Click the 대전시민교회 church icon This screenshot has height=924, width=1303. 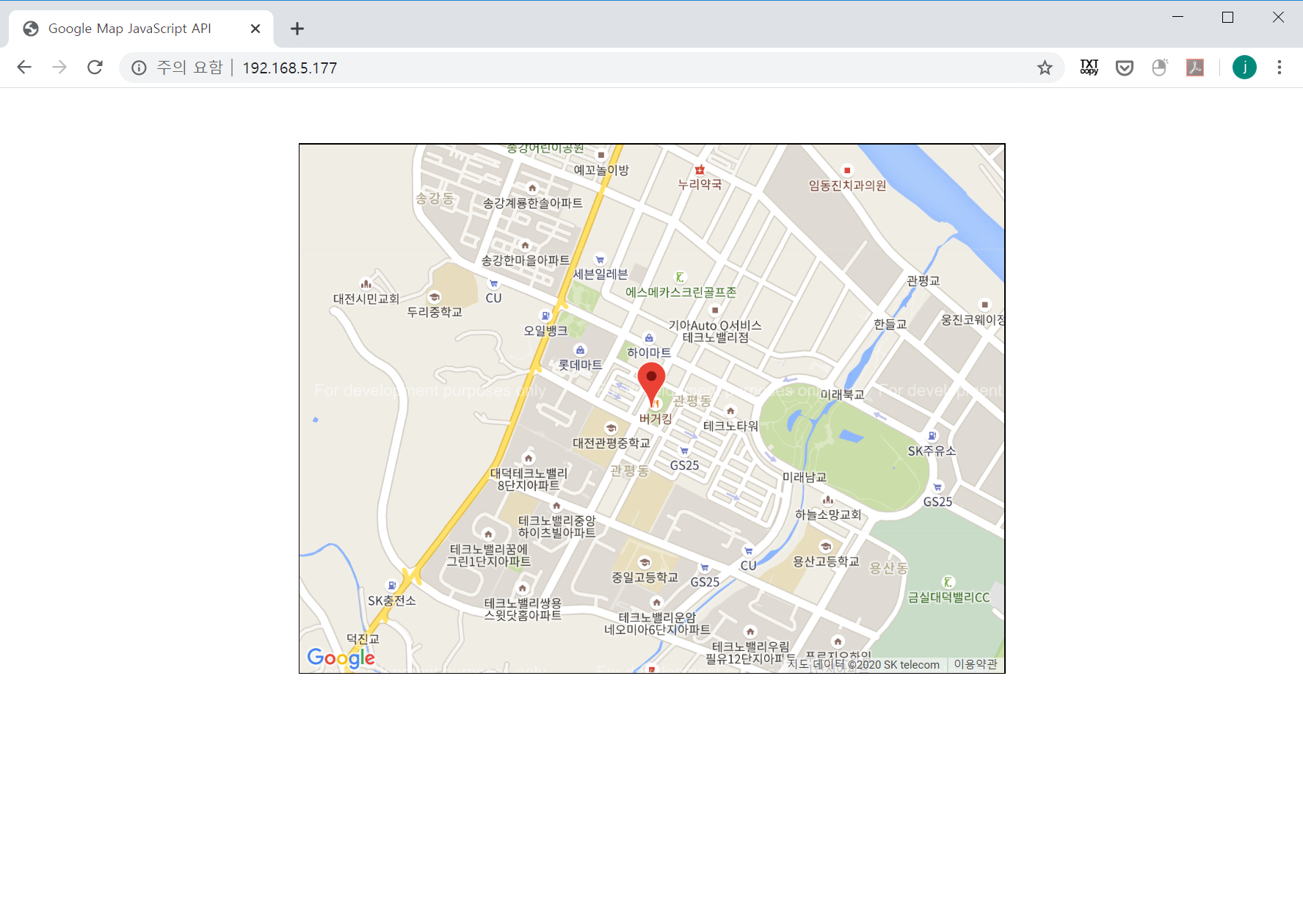click(x=366, y=284)
